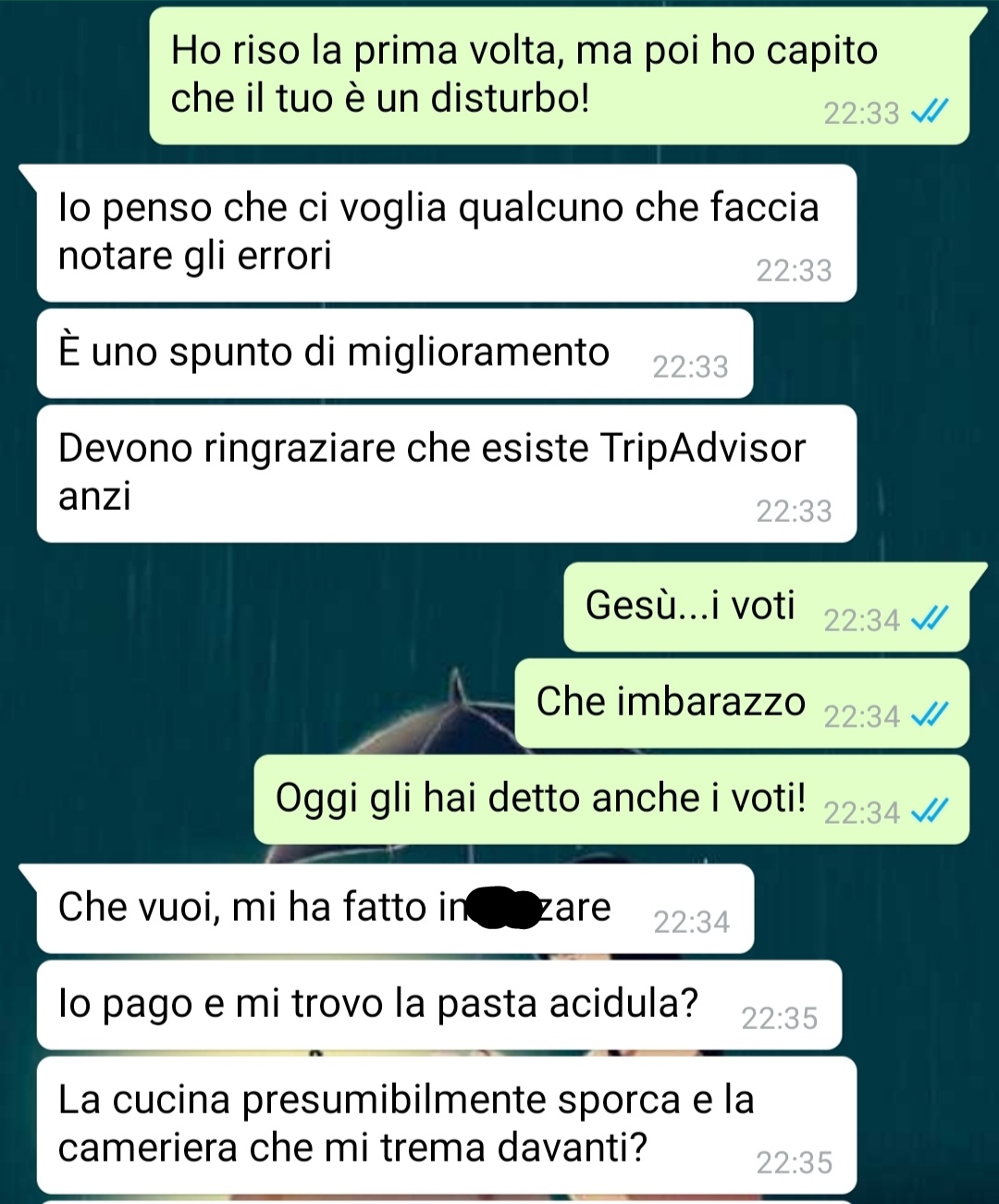Select the 'Che vuoi, mi ha fatto' message
Viewport: 999px width, 1204px height.
pos(395,909)
